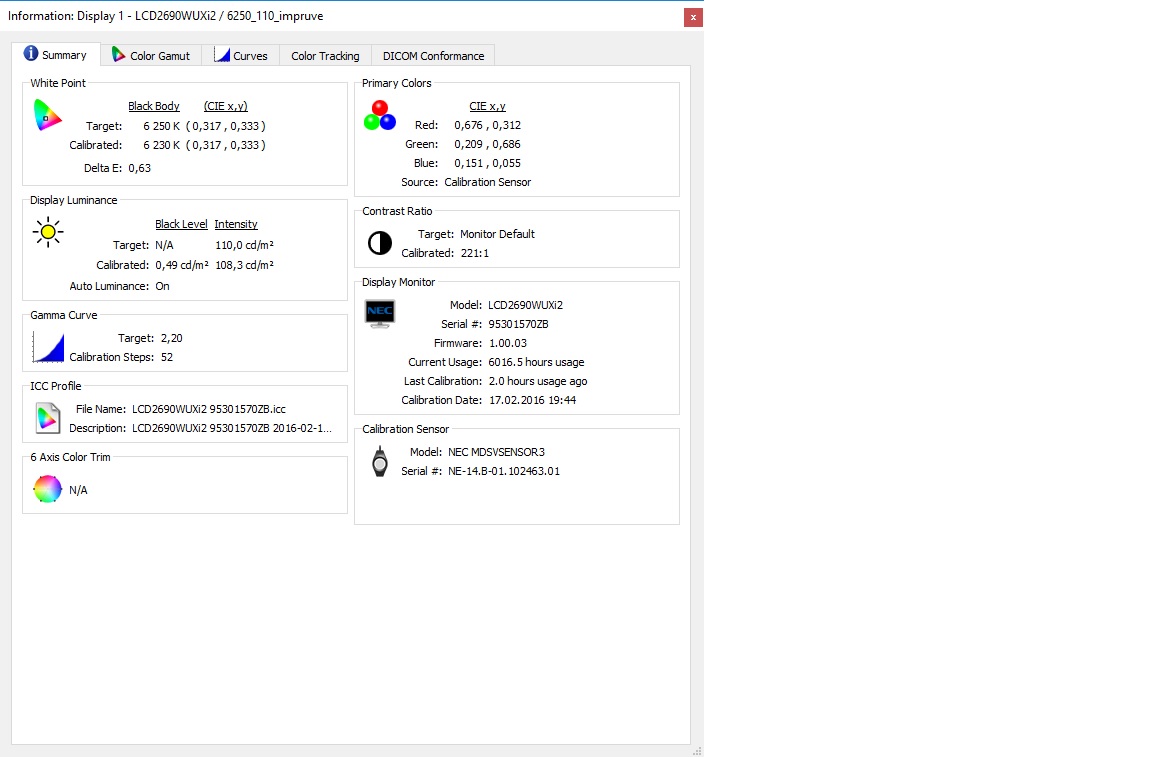This screenshot has height=757, width=1152.
Task: Click the Delta E value 0,63
Action: coord(140,168)
